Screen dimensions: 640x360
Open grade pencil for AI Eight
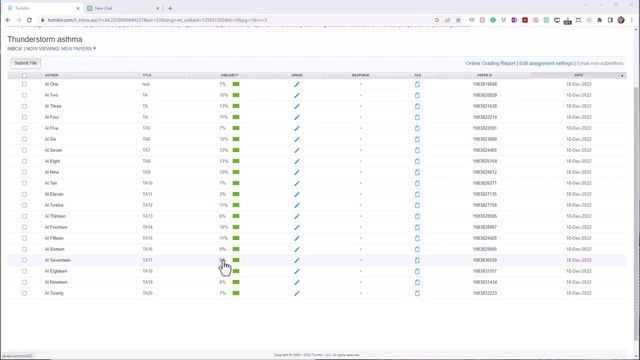[297, 162]
